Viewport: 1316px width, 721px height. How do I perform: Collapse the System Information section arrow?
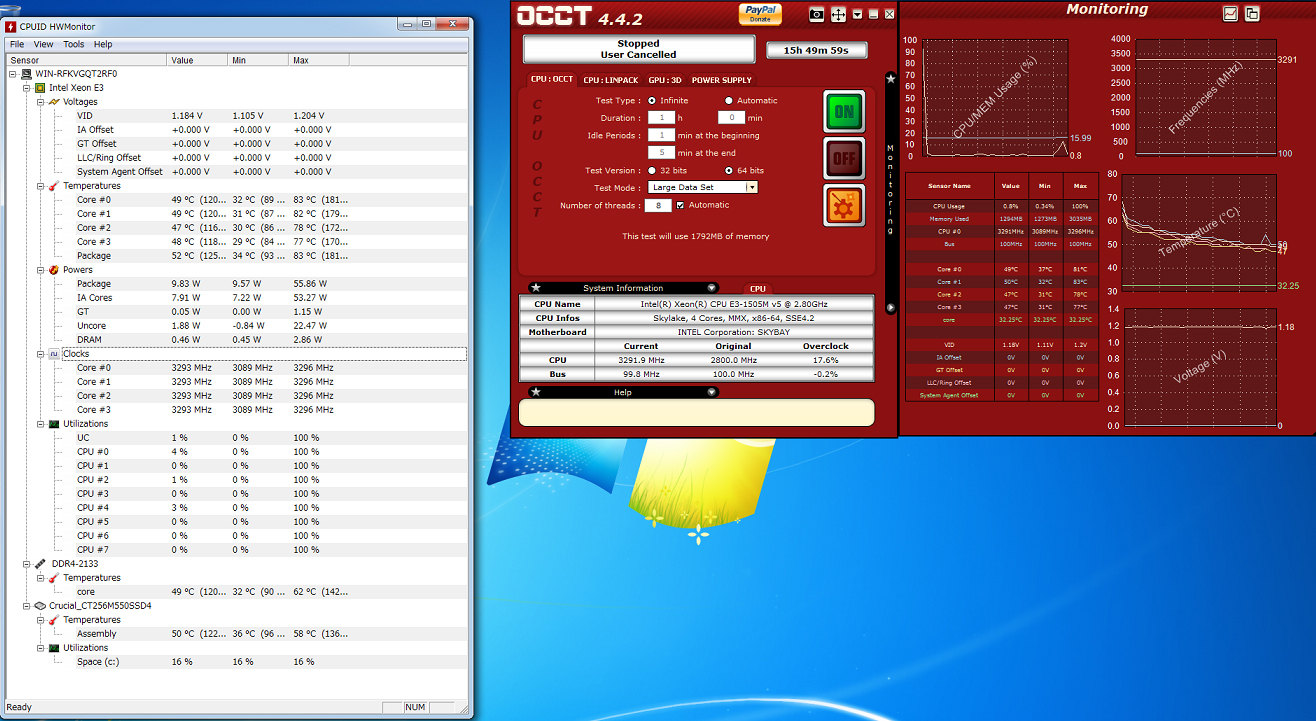[x=711, y=288]
